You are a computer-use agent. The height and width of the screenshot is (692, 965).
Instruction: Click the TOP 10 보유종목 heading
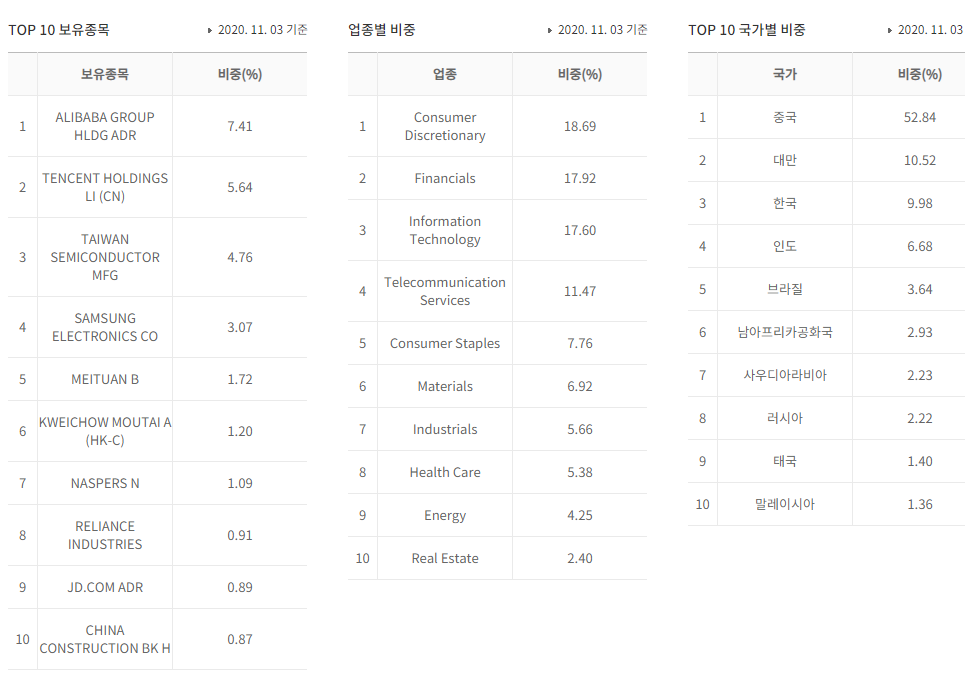(x=59, y=30)
